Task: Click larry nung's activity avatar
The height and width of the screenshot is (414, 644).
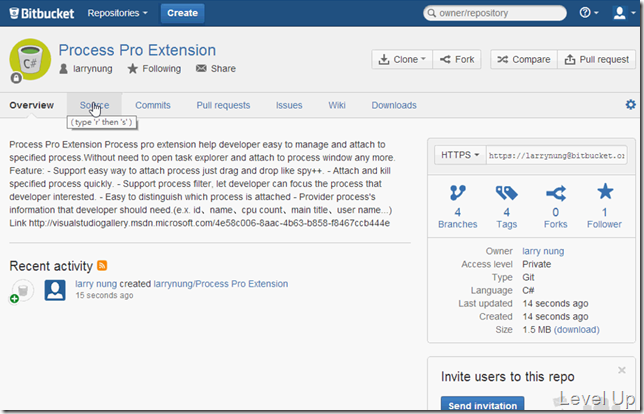Action: click(55, 290)
